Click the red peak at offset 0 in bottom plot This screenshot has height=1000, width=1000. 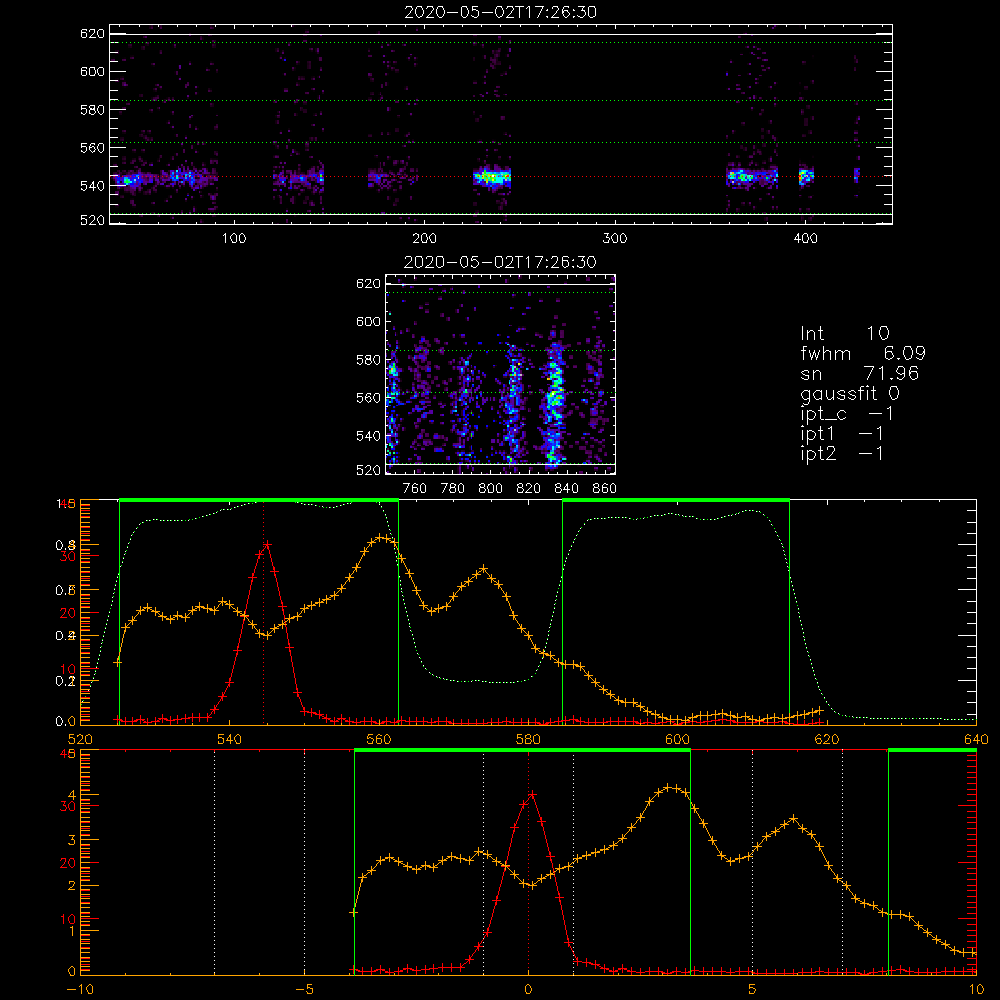pyautogui.click(x=531, y=795)
